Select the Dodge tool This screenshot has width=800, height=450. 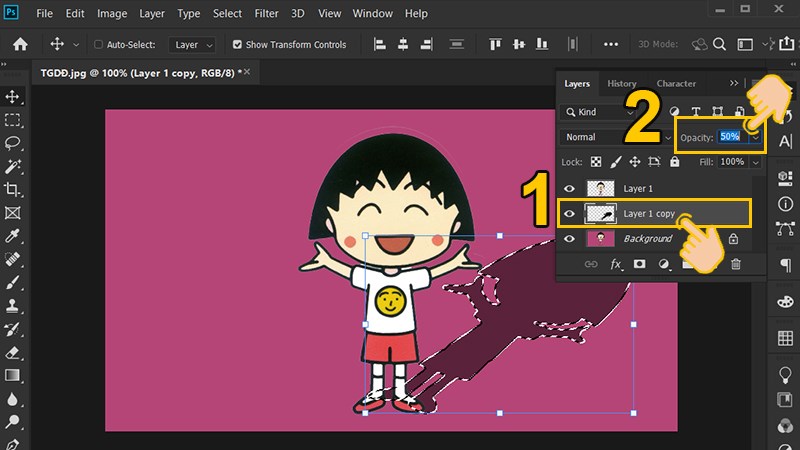coord(12,421)
